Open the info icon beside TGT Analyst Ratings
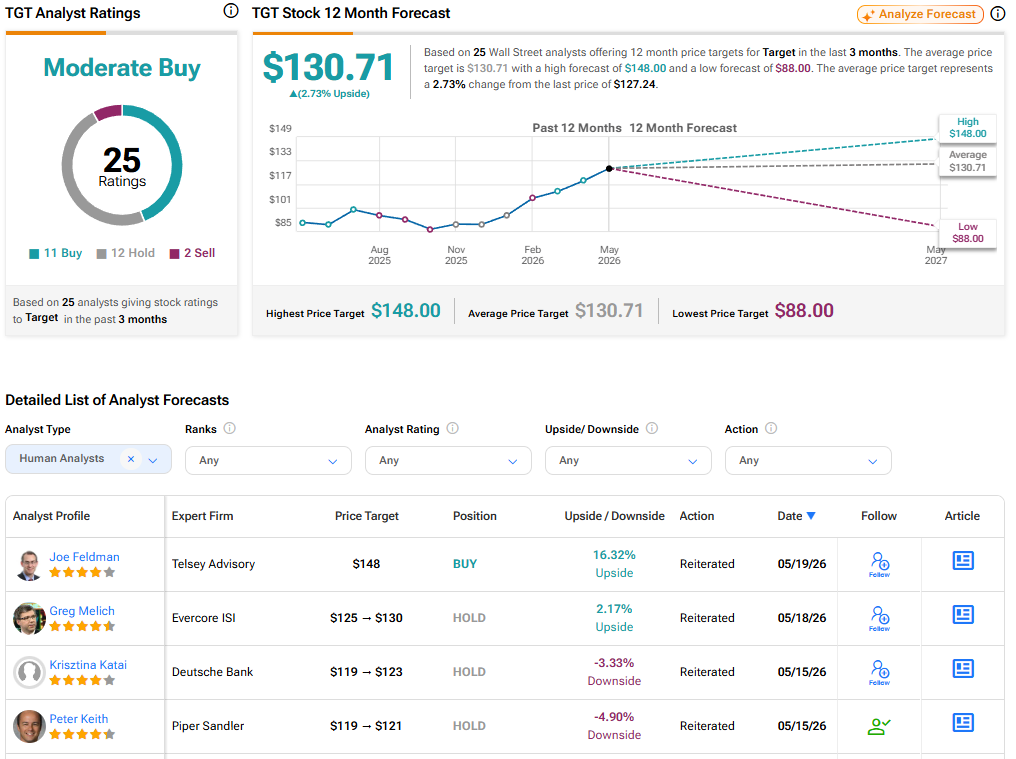The image size is (1016, 759). click(231, 11)
